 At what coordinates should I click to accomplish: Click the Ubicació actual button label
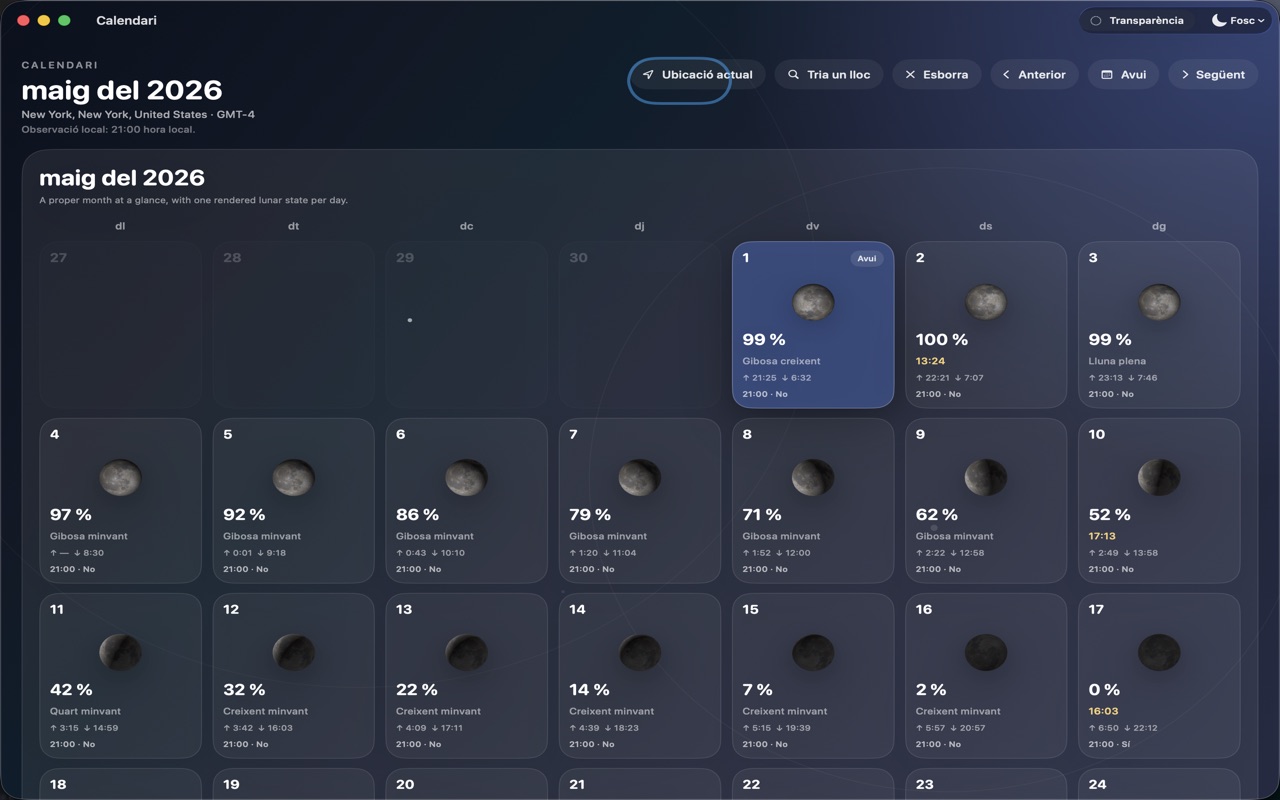coord(707,75)
